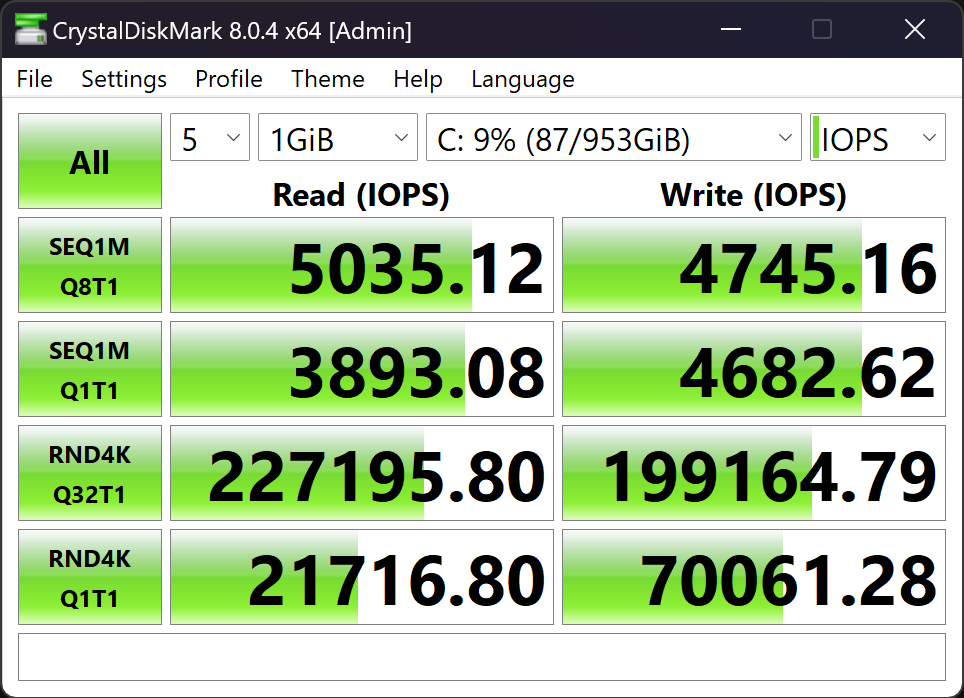Screen dimensions: 964x698
Task: Open the File menu
Action: click(34, 79)
